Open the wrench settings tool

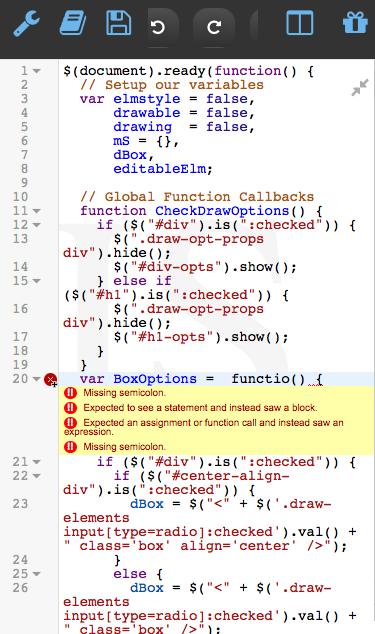click(x=27, y=23)
